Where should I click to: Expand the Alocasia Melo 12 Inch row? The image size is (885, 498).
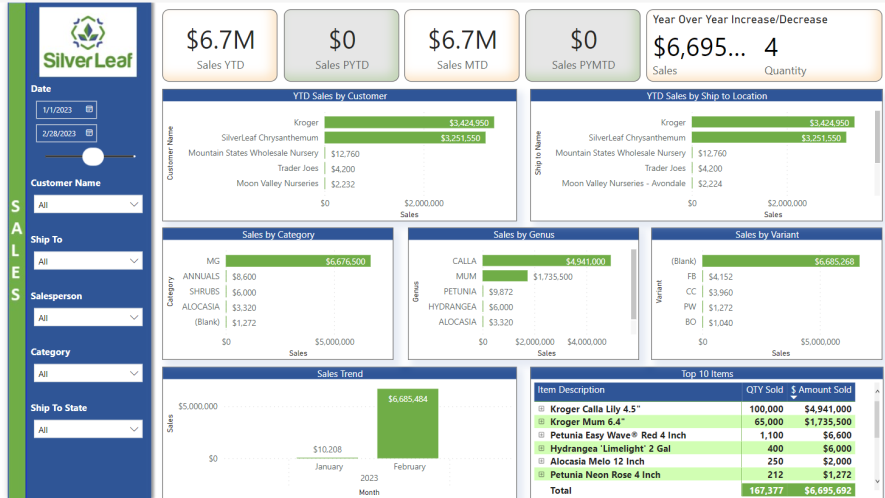pos(541,461)
